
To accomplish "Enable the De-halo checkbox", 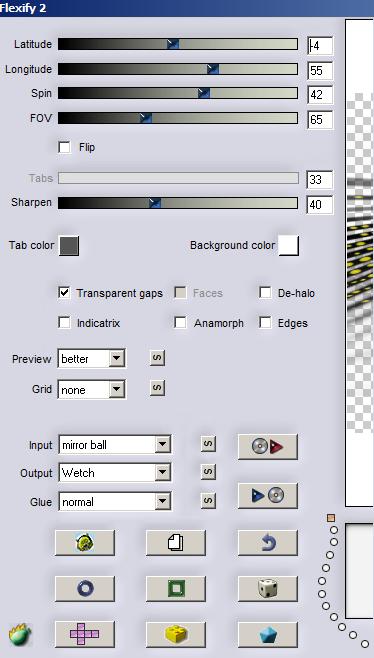I will coord(265,292).
